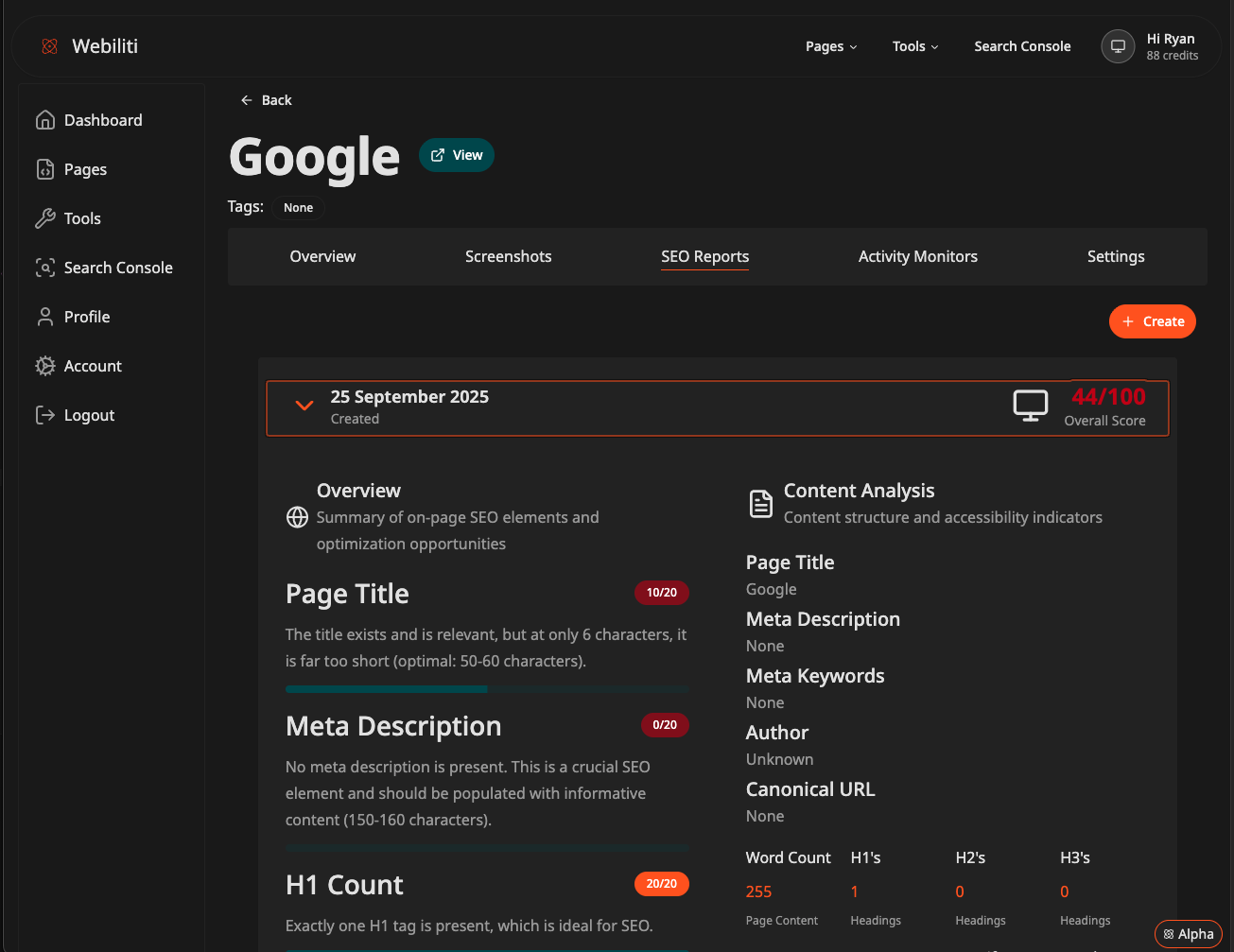Image resolution: width=1234 pixels, height=952 pixels.
Task: Open the Pages dropdown in top navigation
Action: [831, 46]
